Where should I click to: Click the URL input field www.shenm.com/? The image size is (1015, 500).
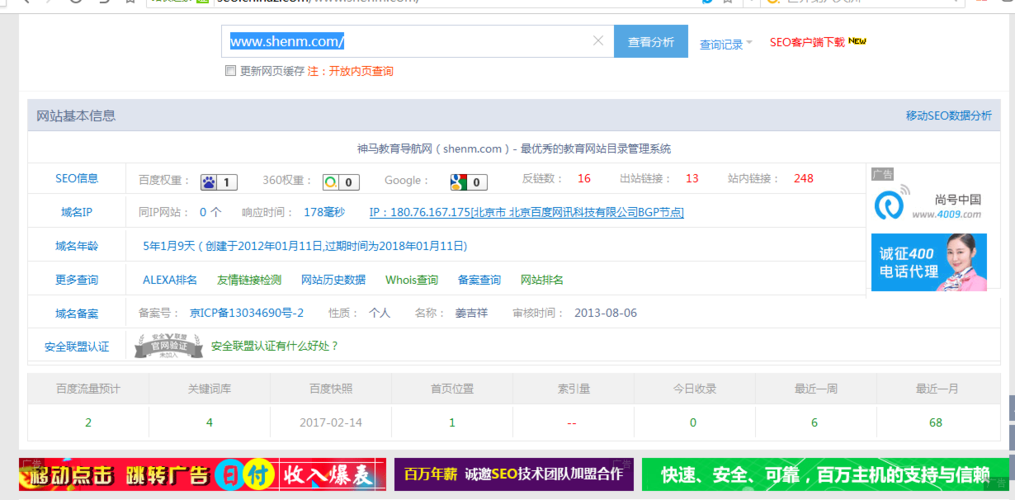coord(418,41)
